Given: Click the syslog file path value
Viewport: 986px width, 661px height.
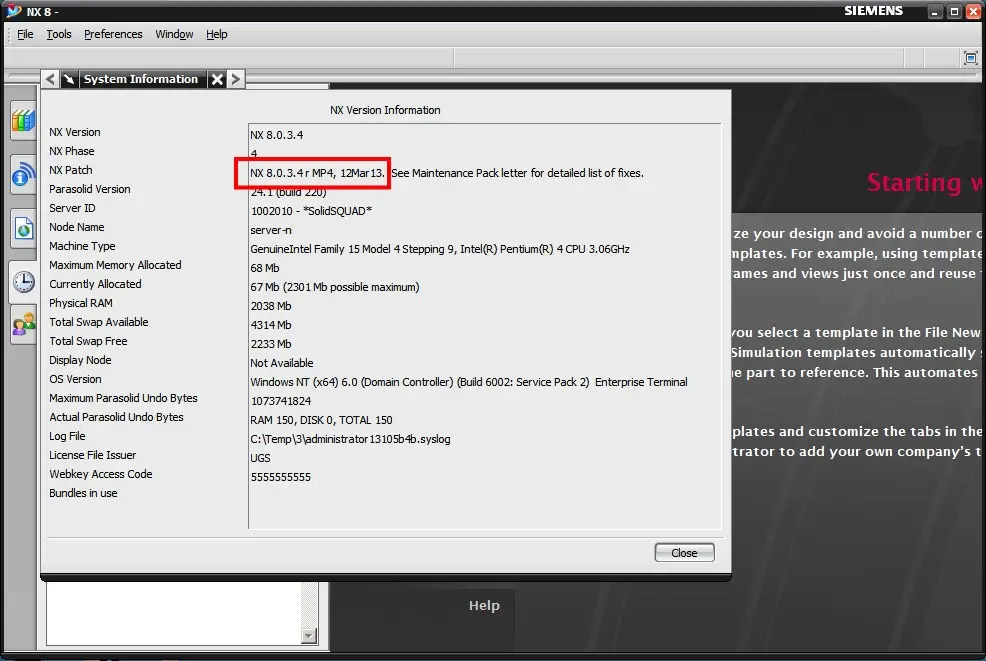Looking at the screenshot, I should [350, 439].
